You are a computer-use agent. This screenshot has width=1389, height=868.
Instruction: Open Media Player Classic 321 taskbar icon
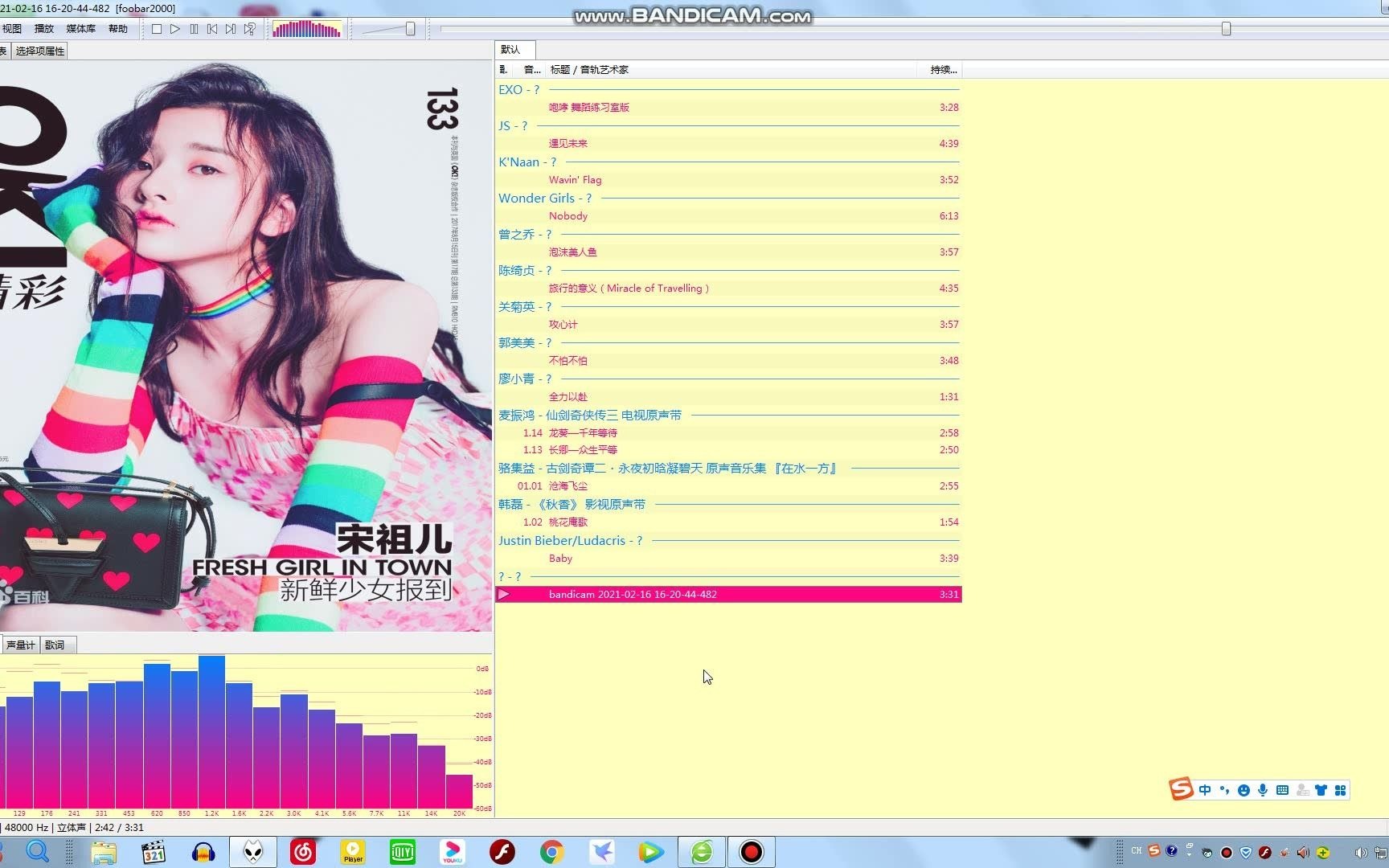[154, 852]
